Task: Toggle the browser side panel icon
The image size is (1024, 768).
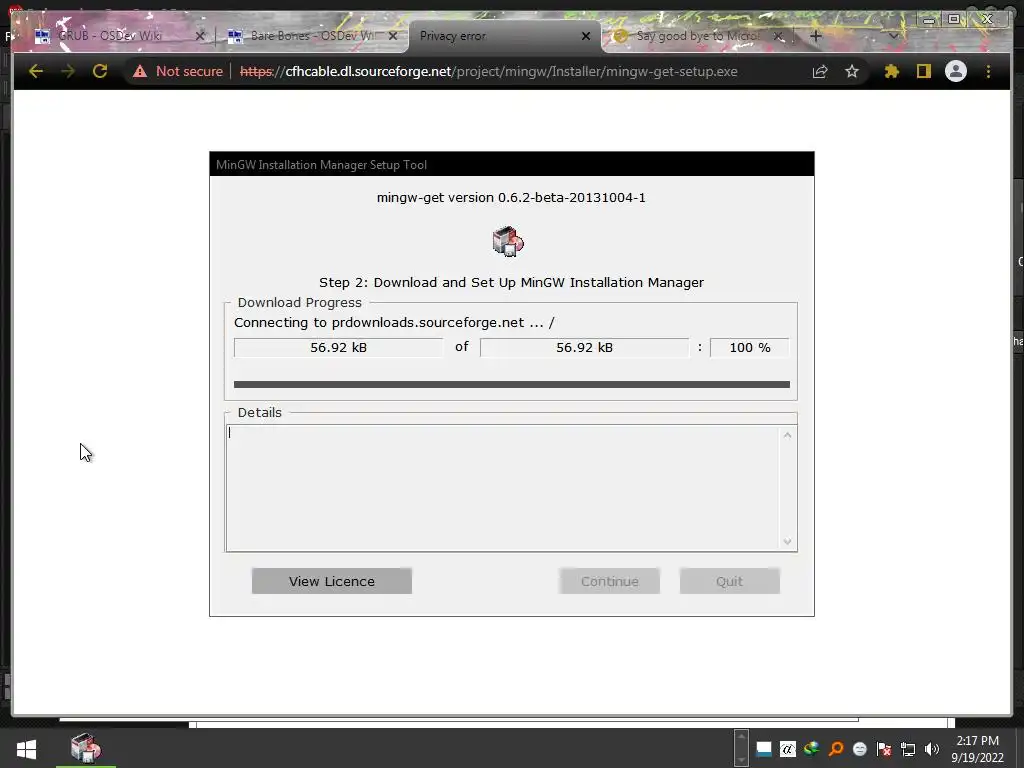Action: (923, 71)
